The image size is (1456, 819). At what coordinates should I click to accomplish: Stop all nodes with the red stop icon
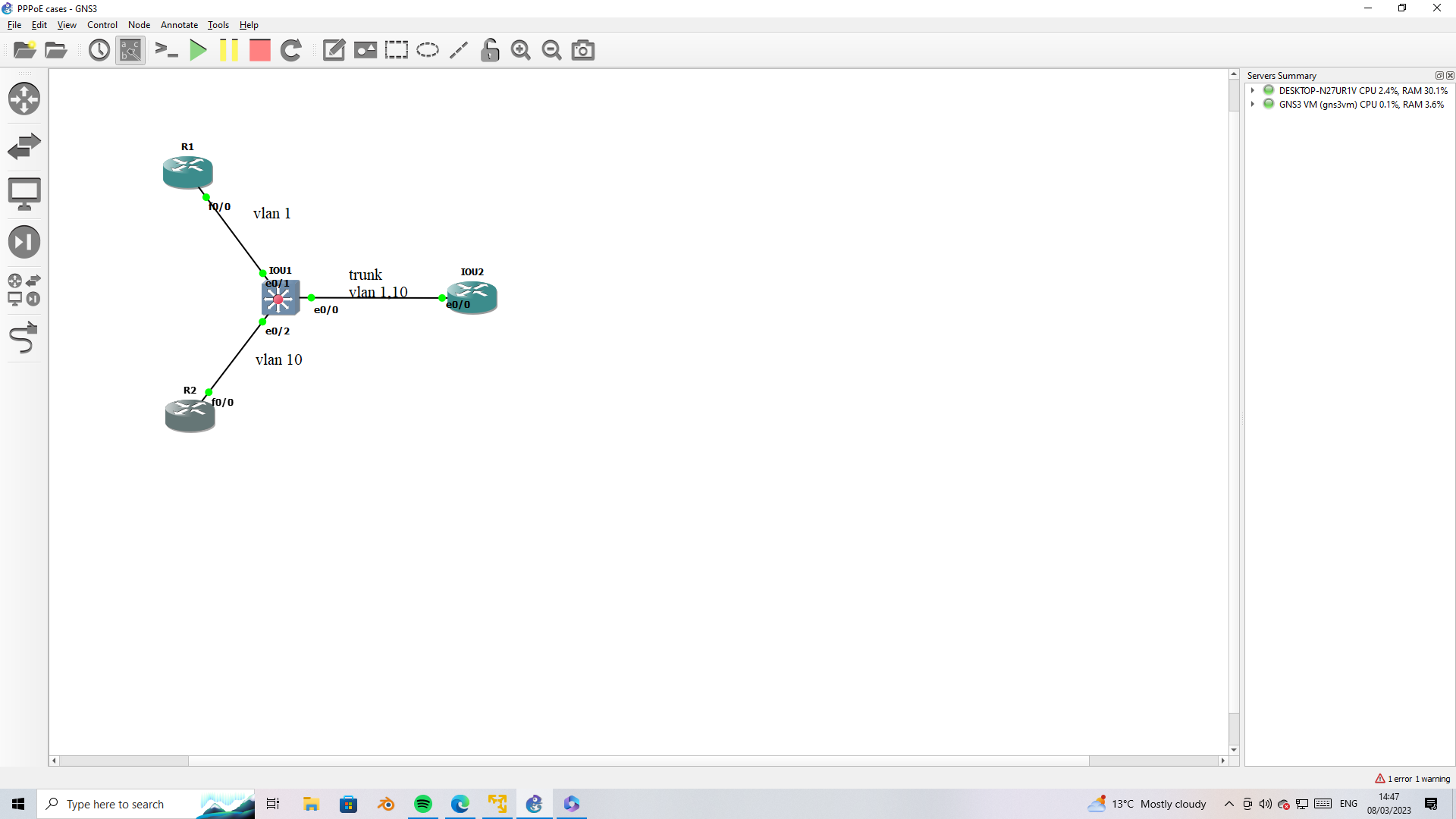click(x=260, y=50)
